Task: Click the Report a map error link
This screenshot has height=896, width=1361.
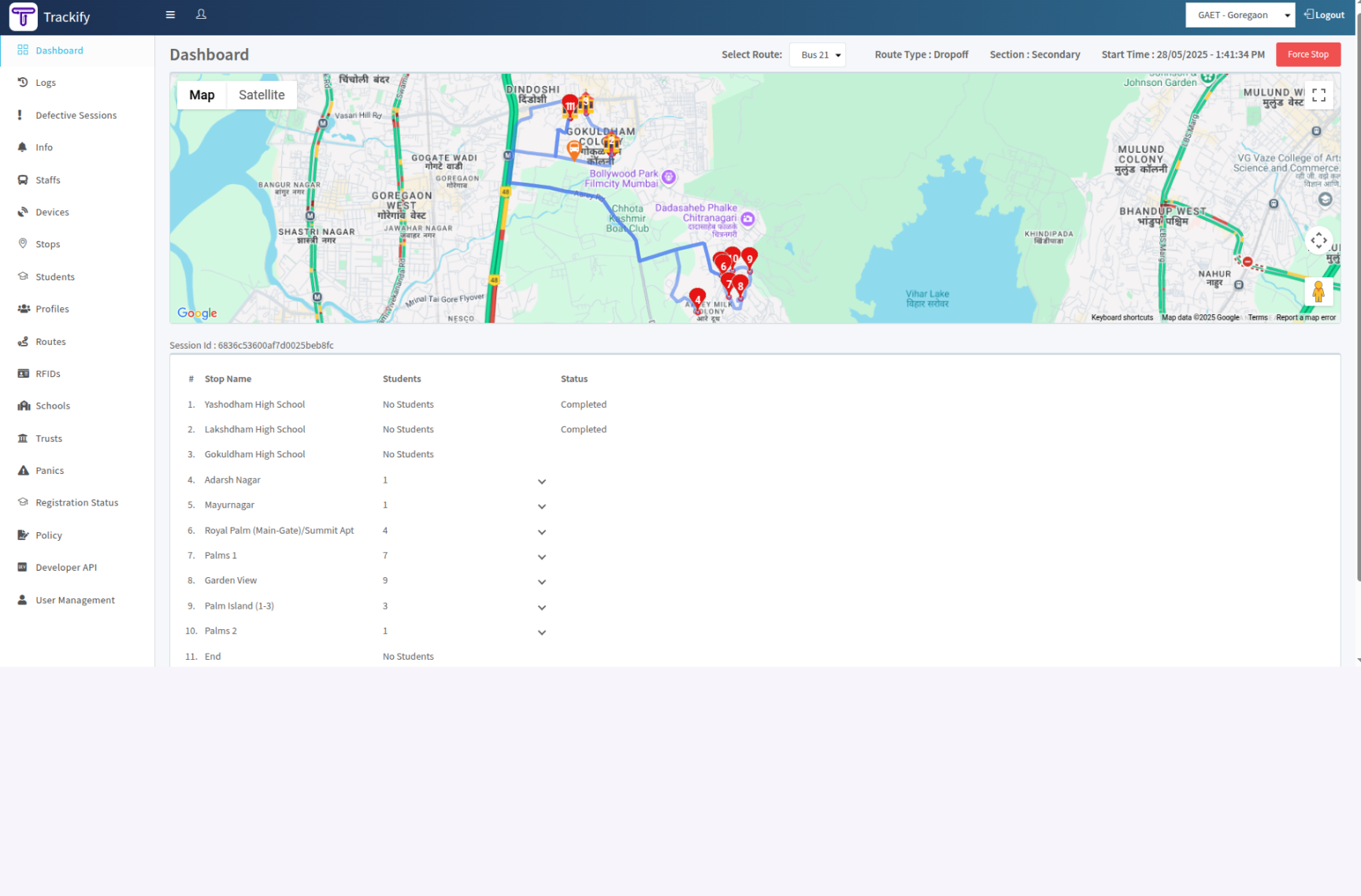Action: pos(1306,317)
